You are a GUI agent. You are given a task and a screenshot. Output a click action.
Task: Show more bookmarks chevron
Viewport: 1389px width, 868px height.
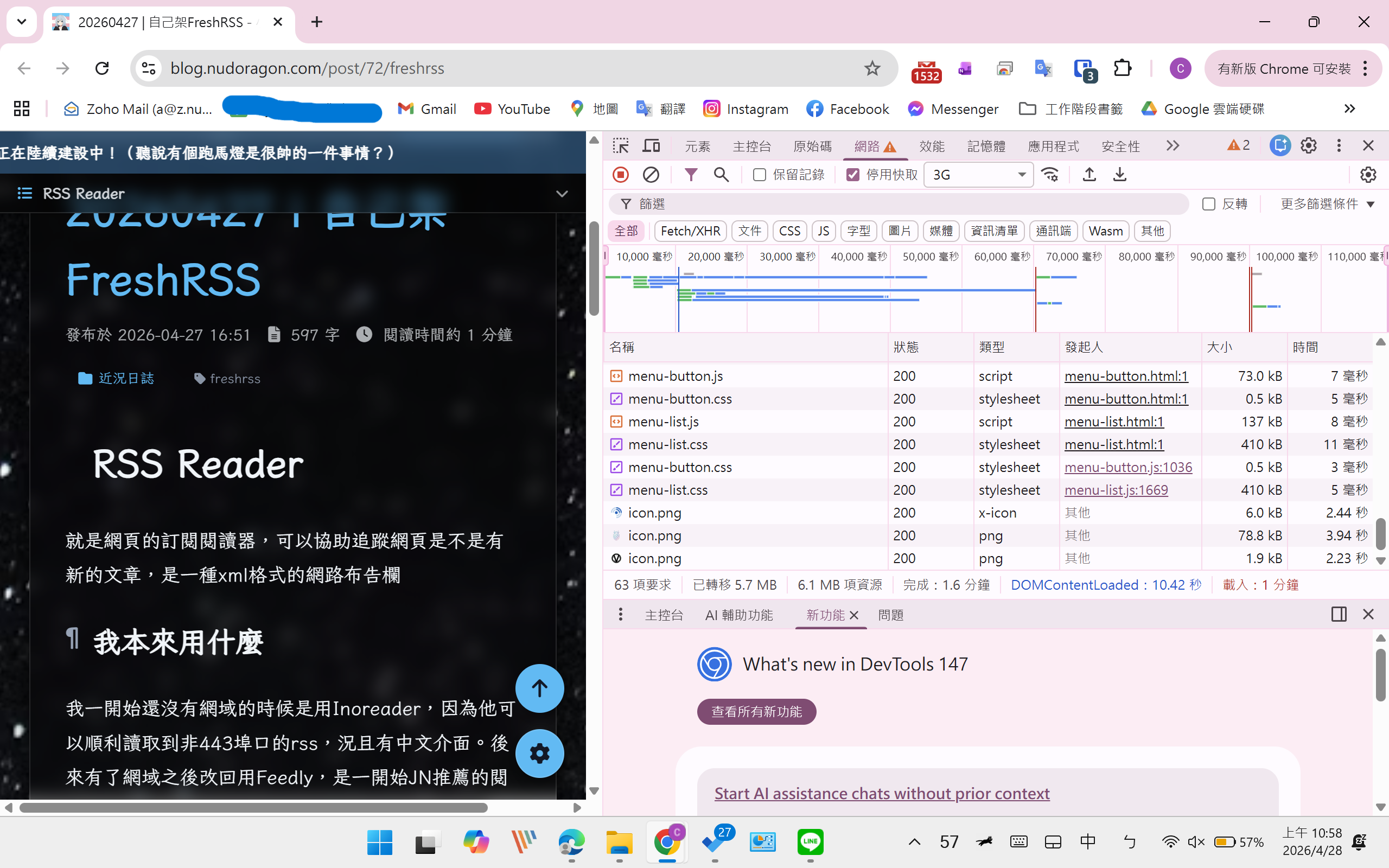[1350, 108]
